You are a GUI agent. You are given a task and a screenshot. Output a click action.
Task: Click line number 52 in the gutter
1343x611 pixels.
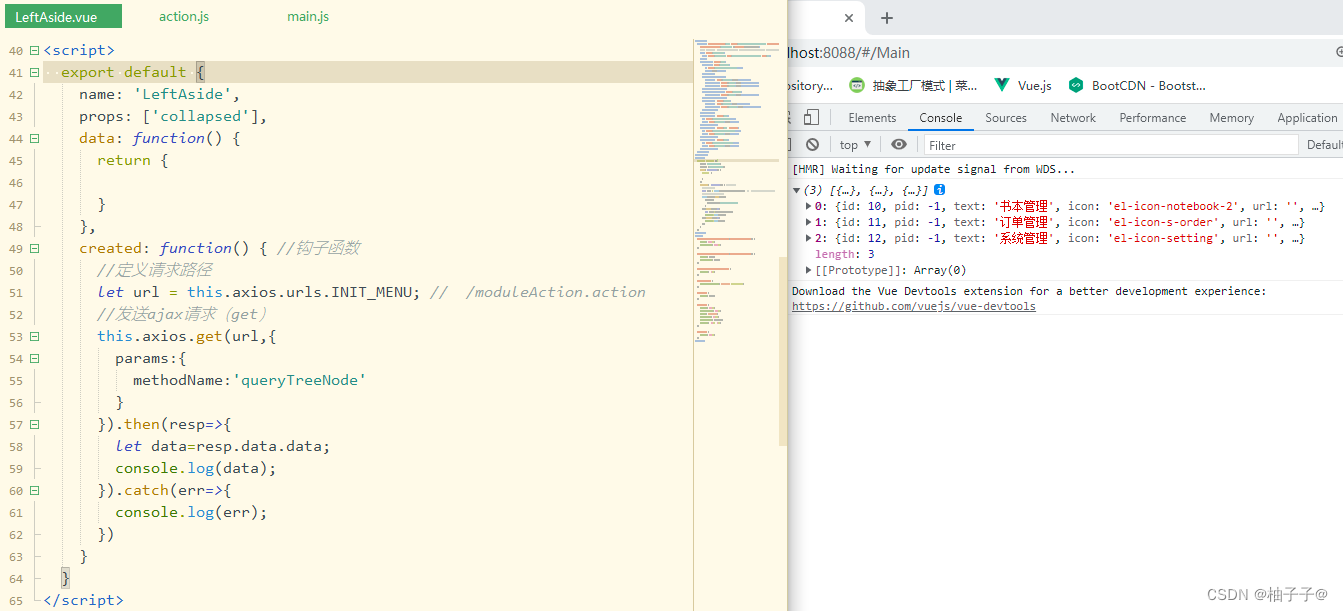pos(15,314)
